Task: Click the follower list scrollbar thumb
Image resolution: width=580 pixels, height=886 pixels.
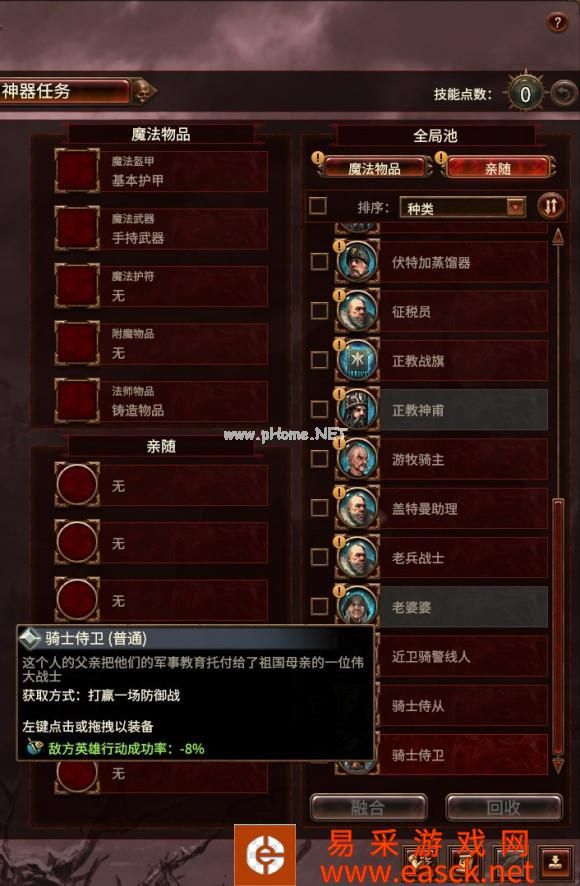Action: pyautogui.click(x=558, y=627)
